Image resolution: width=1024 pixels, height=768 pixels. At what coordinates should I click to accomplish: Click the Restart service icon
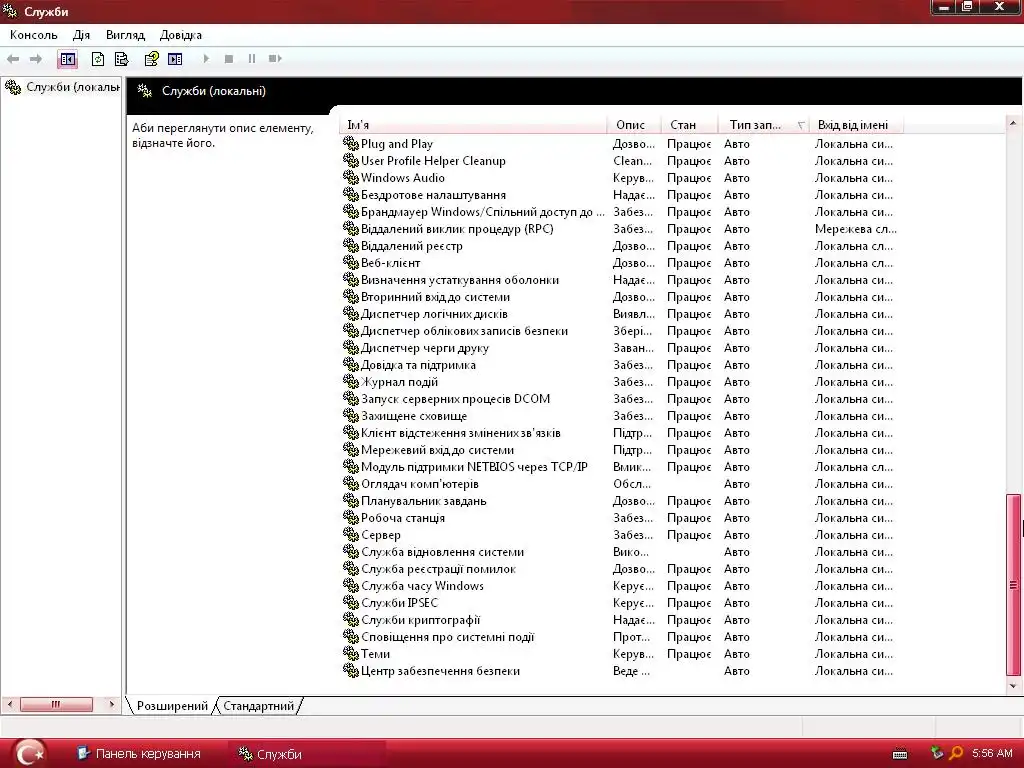tap(275, 59)
